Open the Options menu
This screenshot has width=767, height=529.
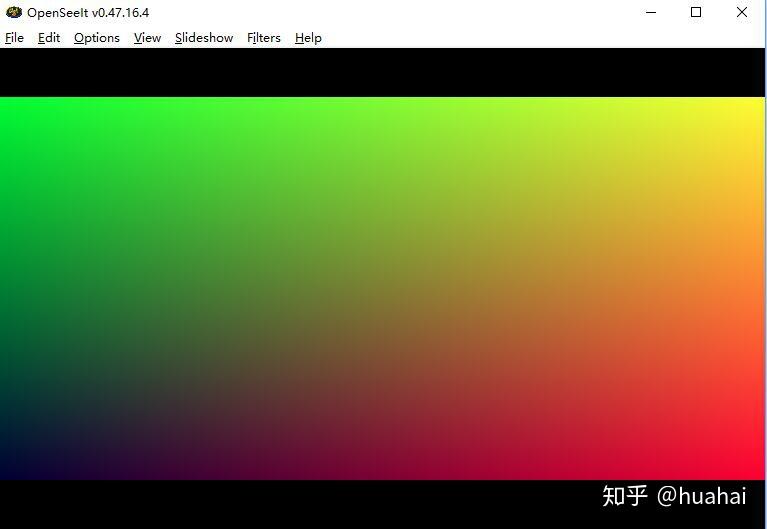tap(97, 38)
